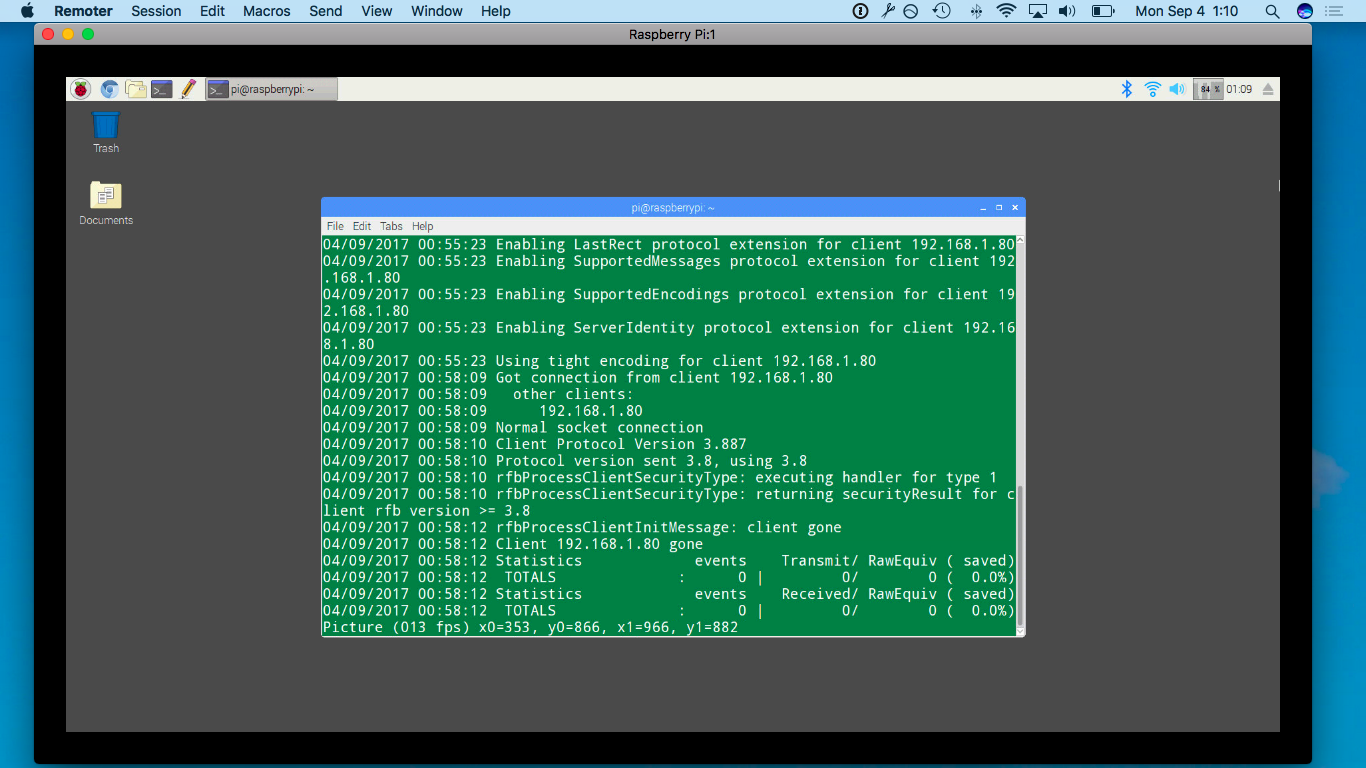This screenshot has width=1366, height=768.
Task: Minimize the pi@raspberrypi terminal window
Action: coord(982,208)
